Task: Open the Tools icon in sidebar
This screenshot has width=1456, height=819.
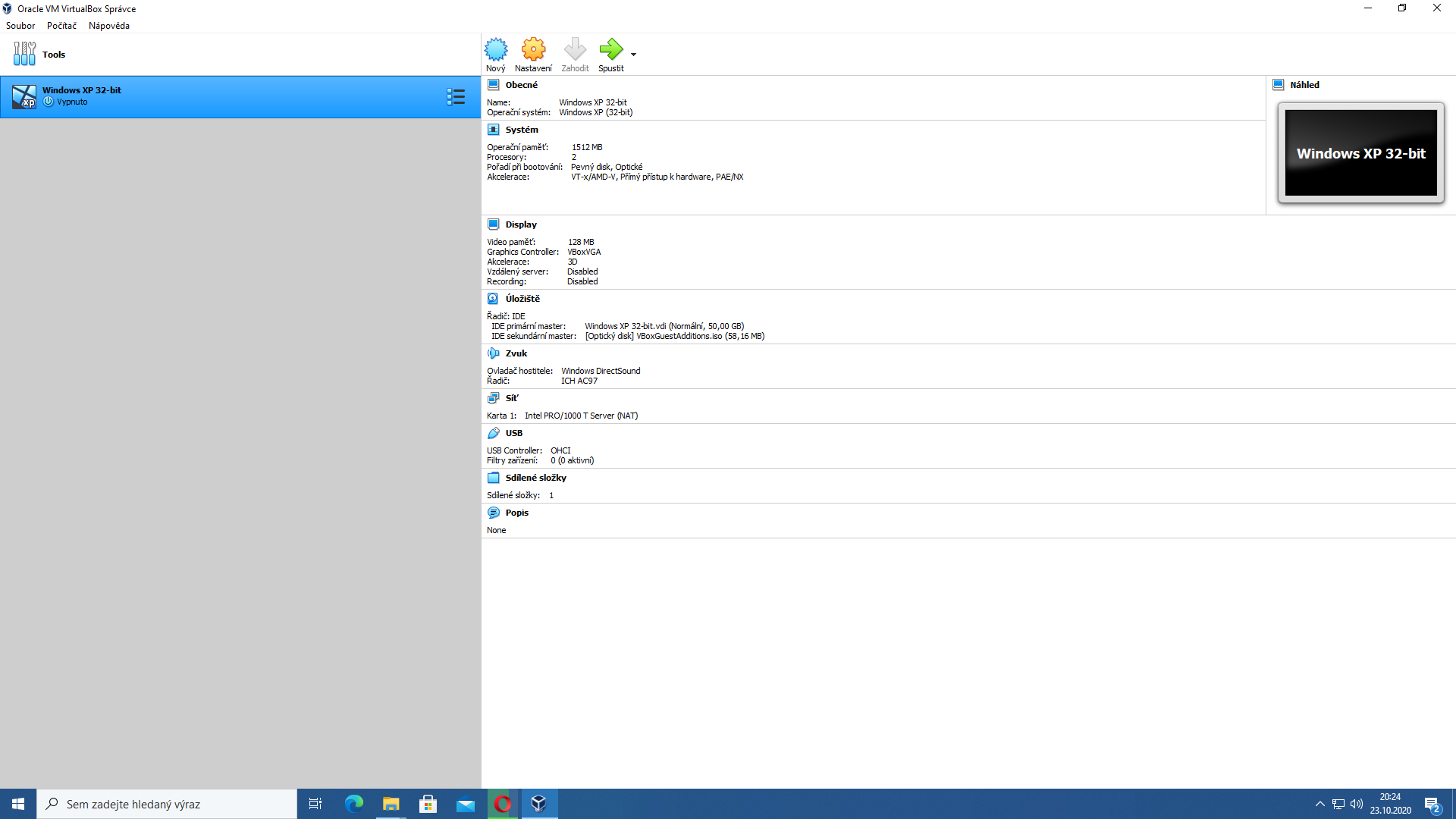Action: [x=24, y=54]
